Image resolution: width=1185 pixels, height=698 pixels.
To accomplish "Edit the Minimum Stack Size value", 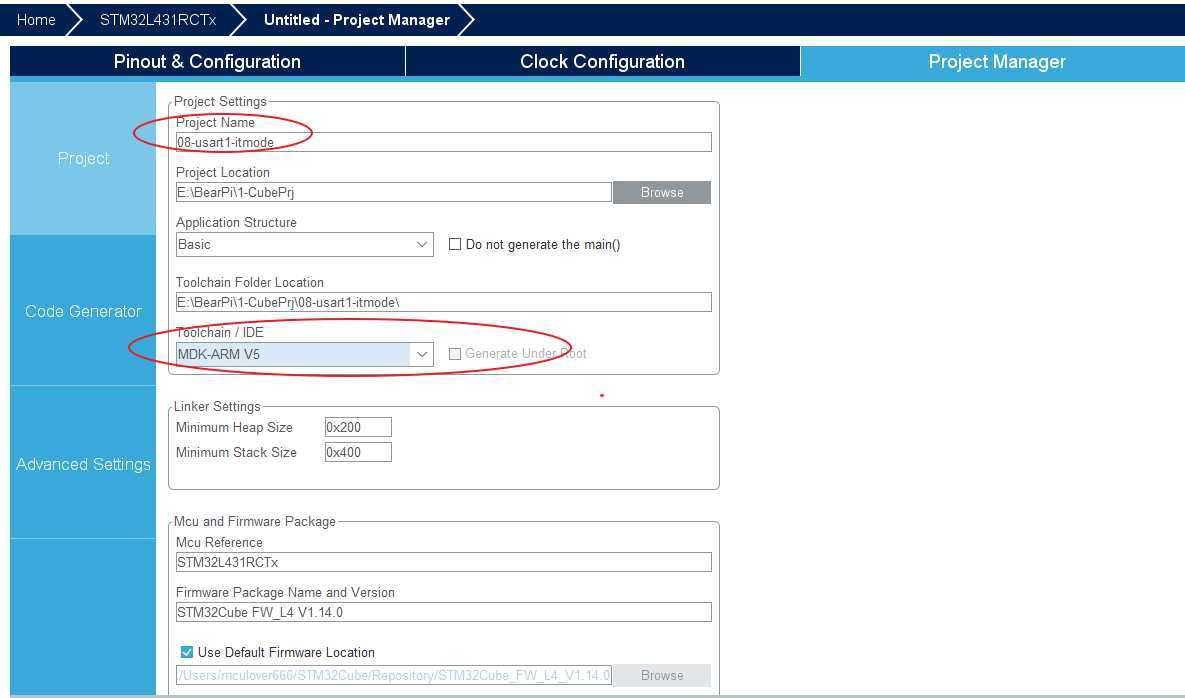I will pos(358,452).
